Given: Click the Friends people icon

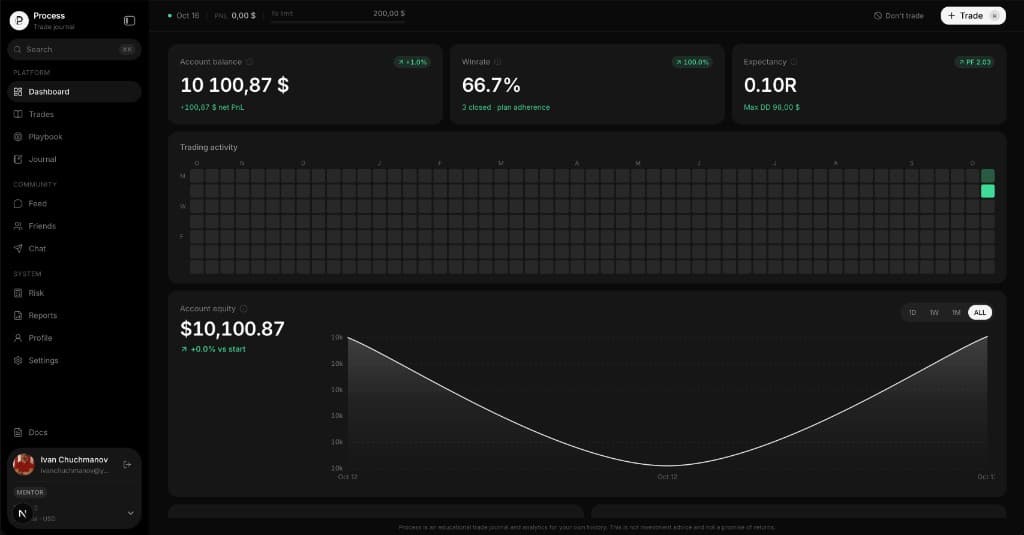Looking at the screenshot, I should point(18,226).
